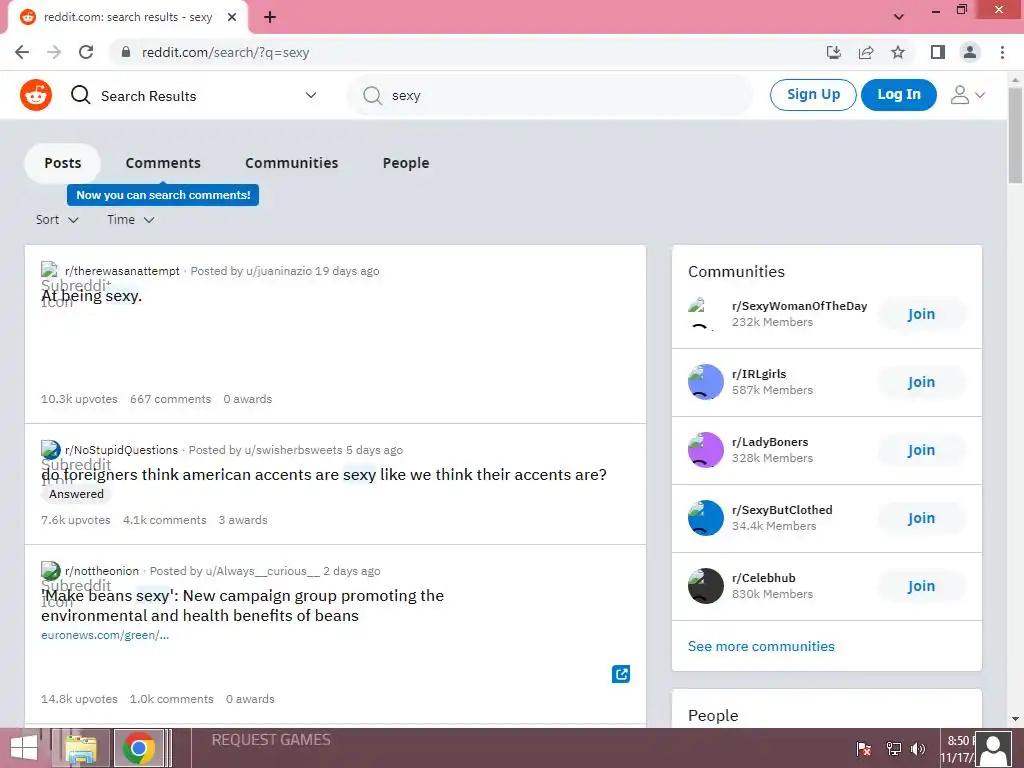Click Chrome icon in taskbar
The height and width of the screenshot is (768, 1024).
click(138, 748)
